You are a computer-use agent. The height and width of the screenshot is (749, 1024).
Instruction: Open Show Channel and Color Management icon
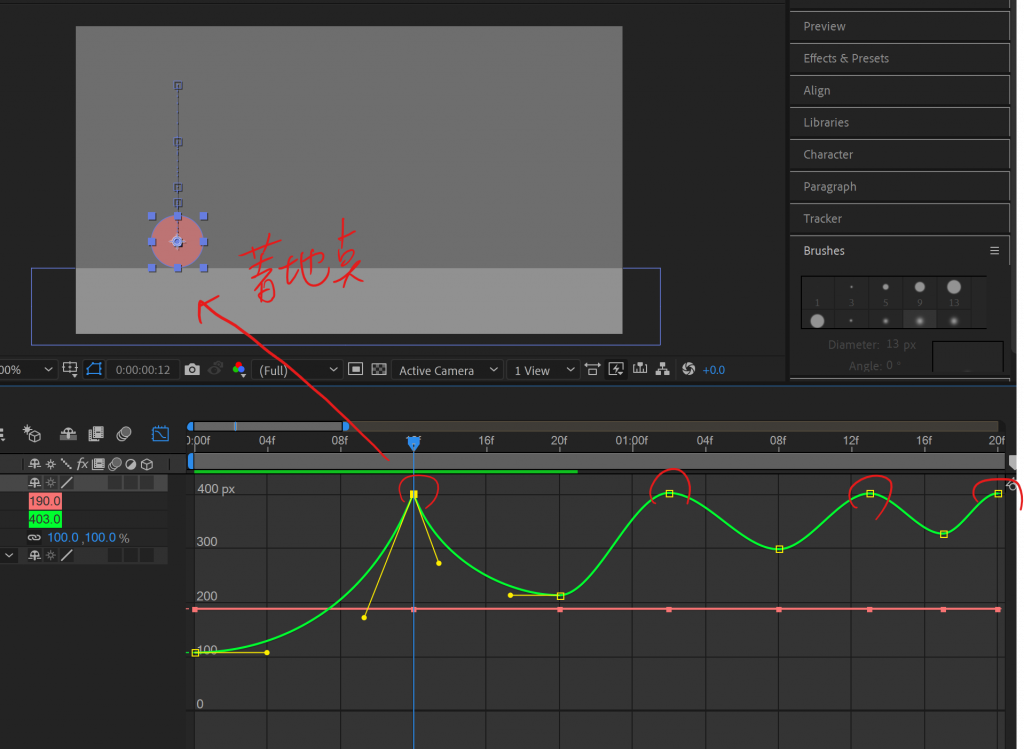[239, 370]
